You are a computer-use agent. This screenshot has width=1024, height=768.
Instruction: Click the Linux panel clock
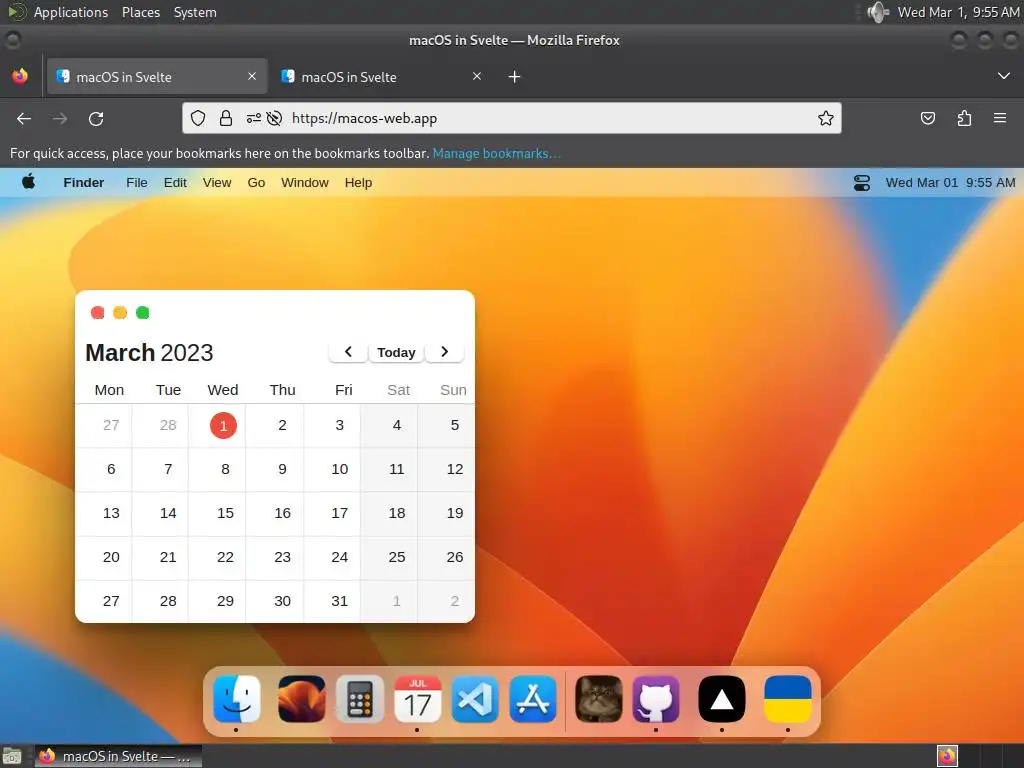[958, 12]
